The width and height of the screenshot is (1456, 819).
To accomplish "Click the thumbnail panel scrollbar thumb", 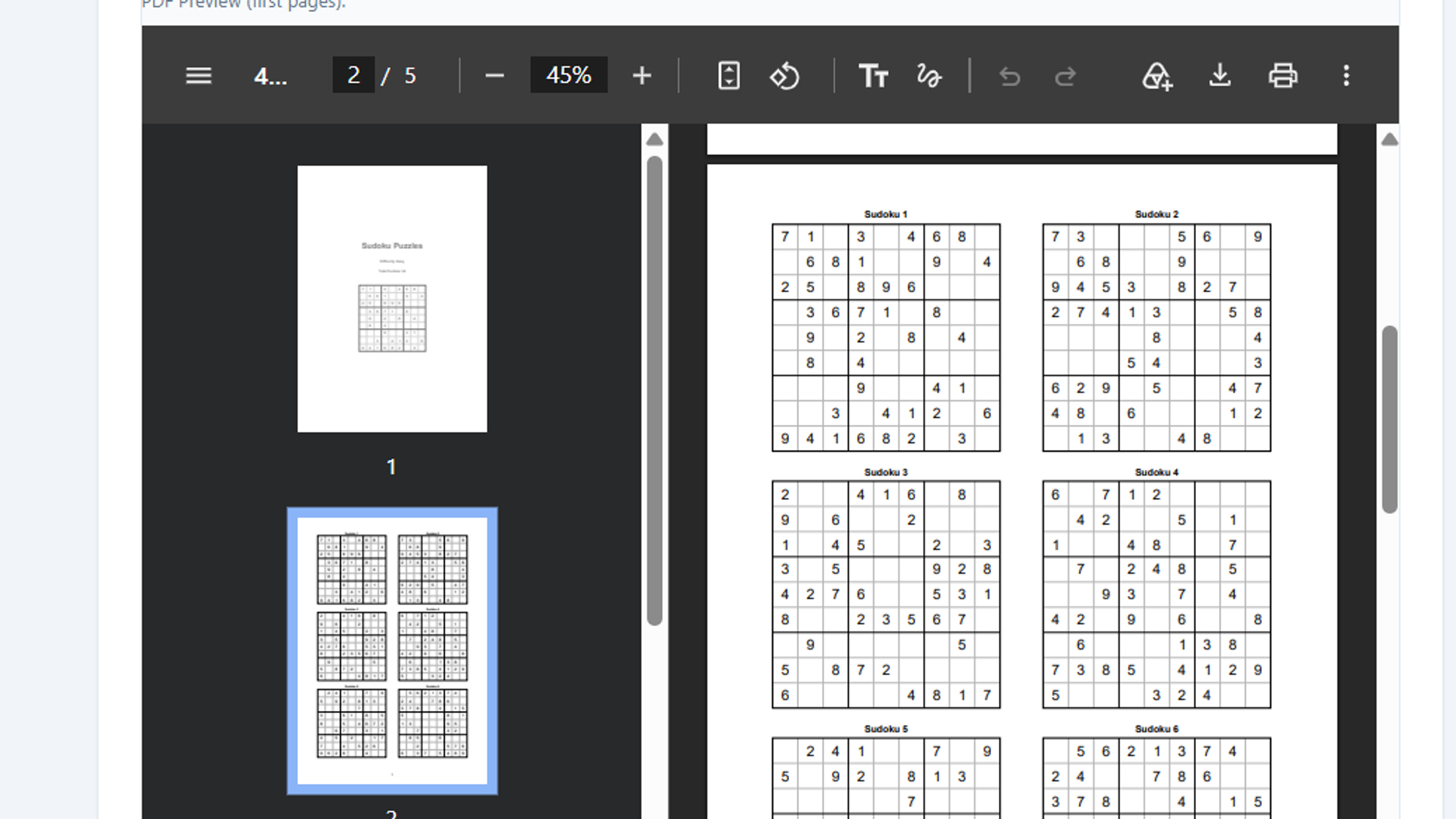I will (655, 391).
